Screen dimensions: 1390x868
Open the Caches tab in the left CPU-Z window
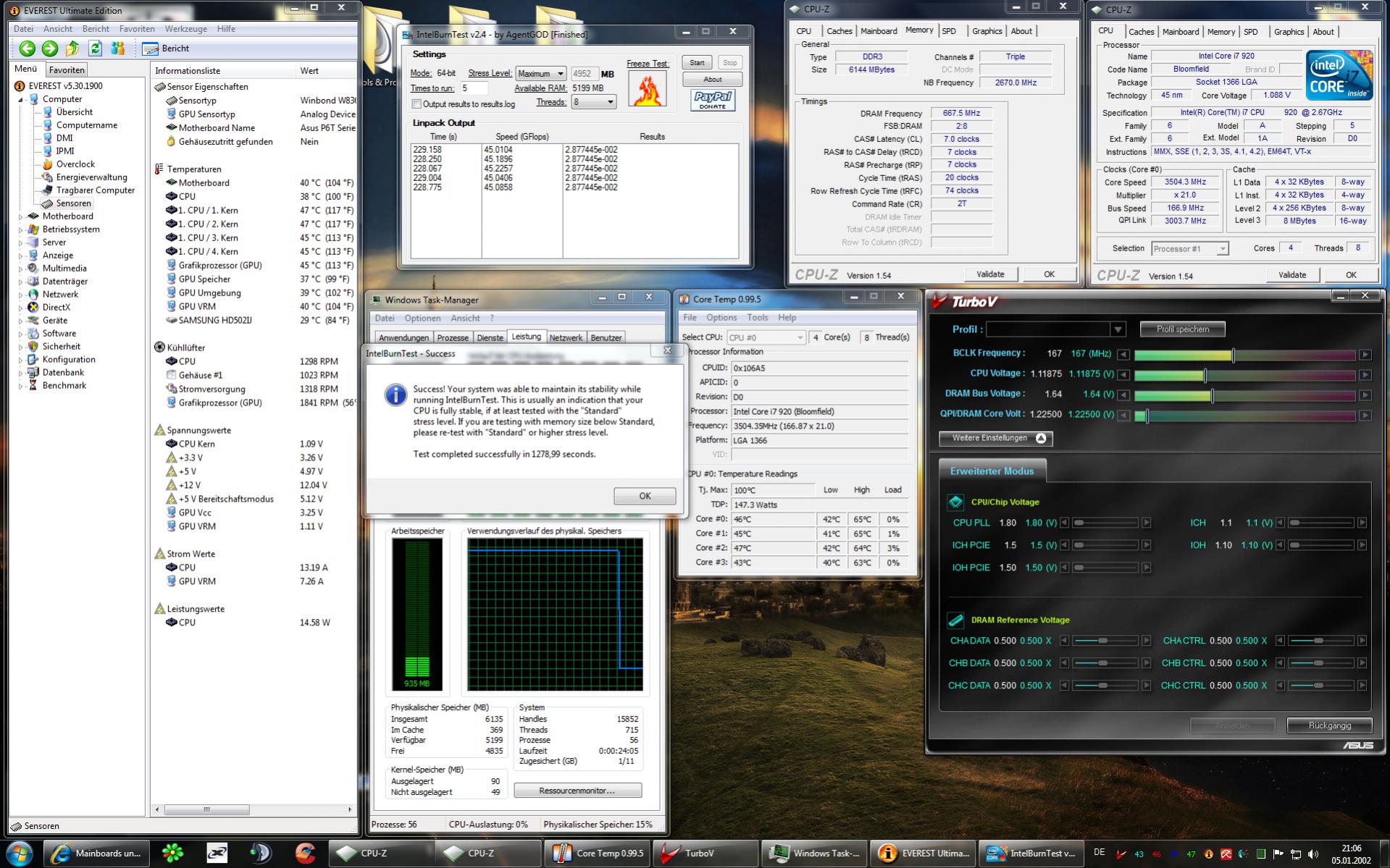(840, 31)
